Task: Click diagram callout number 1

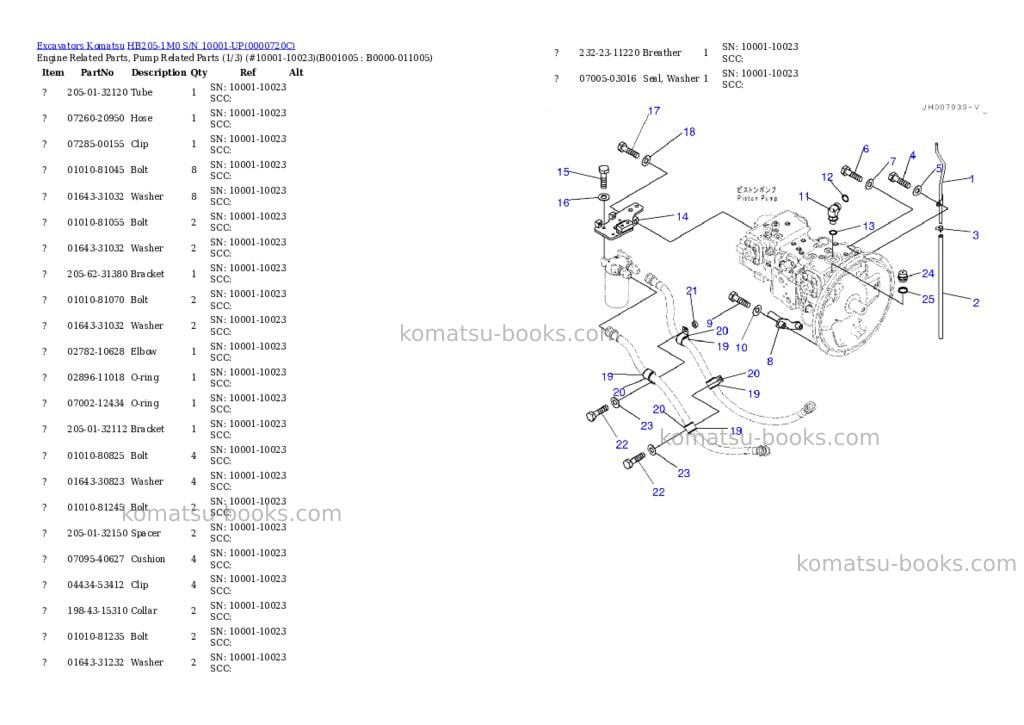Action: point(972,178)
